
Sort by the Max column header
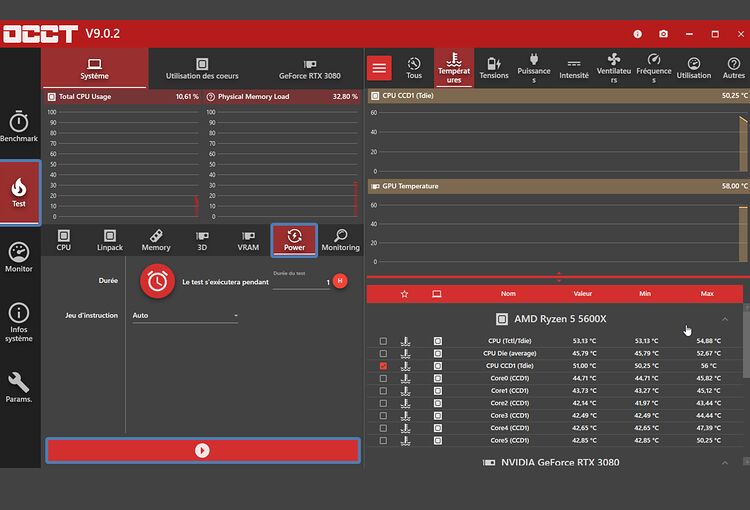(x=707, y=294)
